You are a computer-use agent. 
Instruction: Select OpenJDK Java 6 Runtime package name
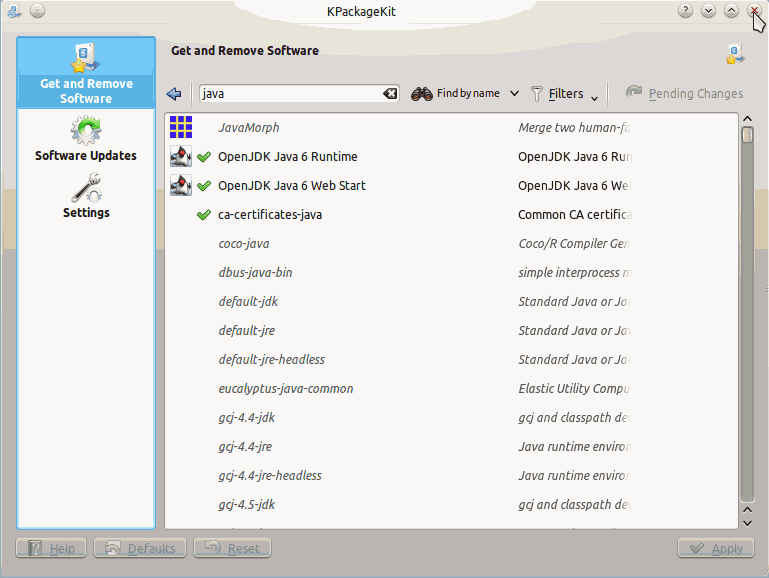click(288, 157)
